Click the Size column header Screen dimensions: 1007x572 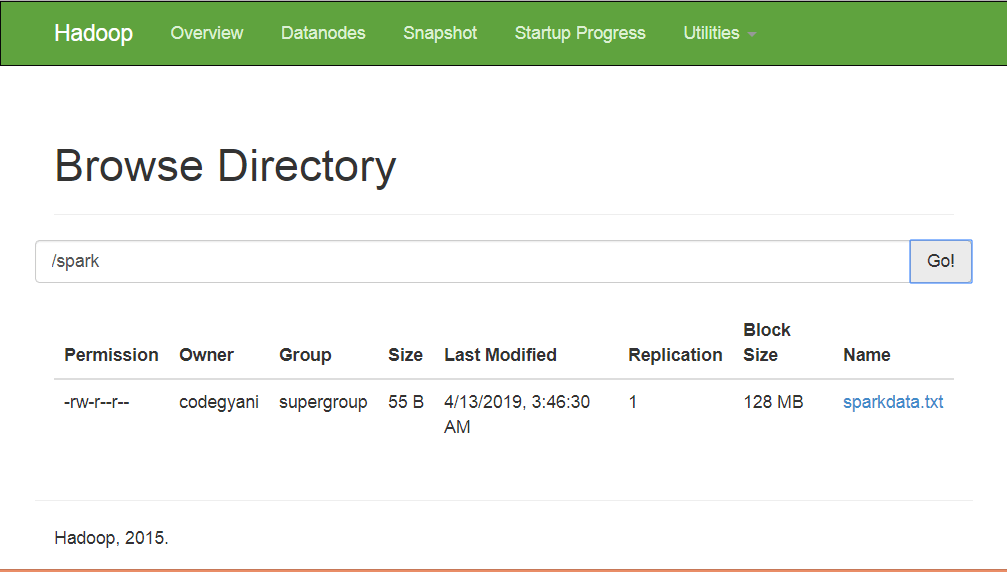pos(405,355)
